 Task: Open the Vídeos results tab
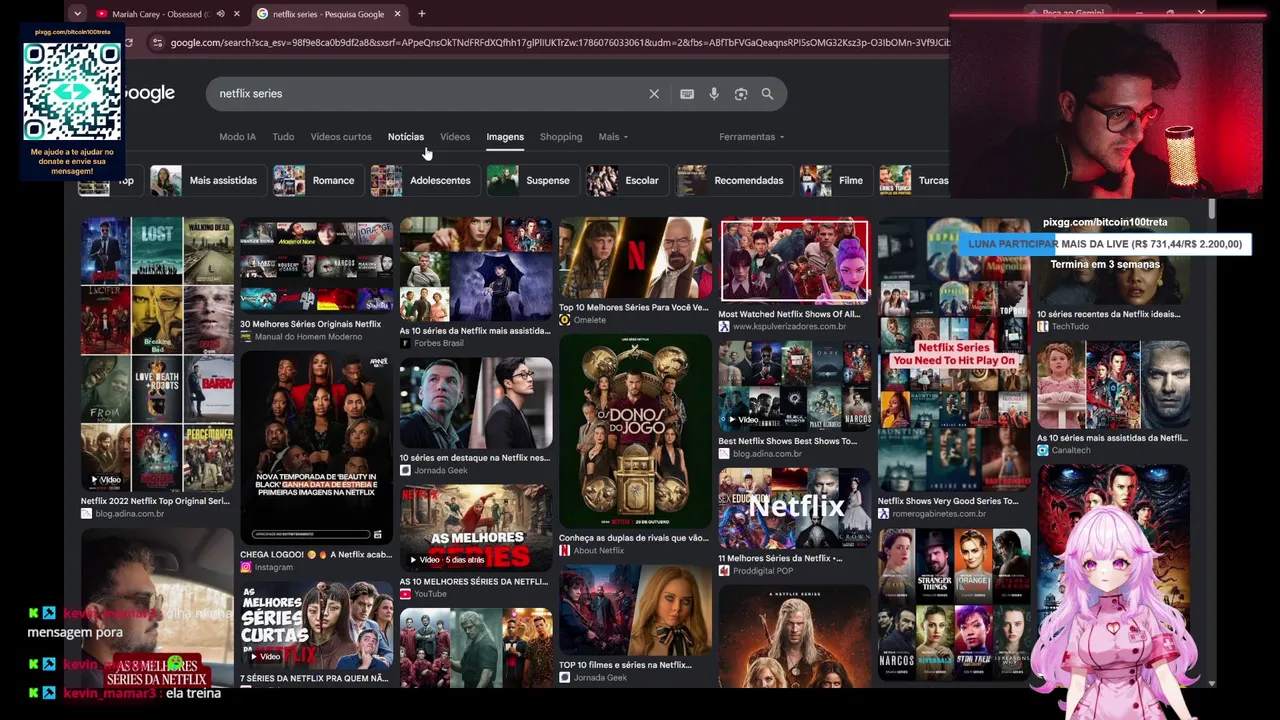(x=455, y=137)
